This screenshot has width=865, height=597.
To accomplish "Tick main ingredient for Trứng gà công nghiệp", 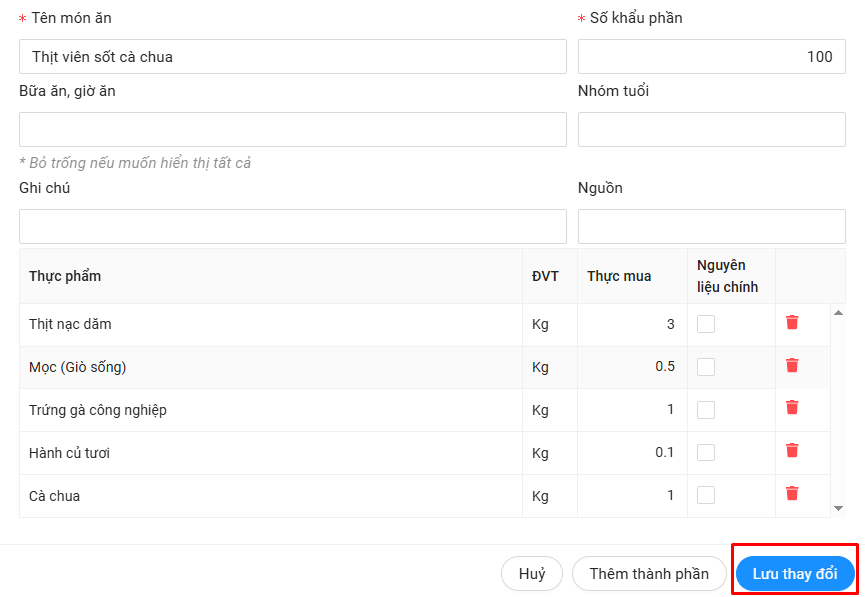I will click(706, 410).
